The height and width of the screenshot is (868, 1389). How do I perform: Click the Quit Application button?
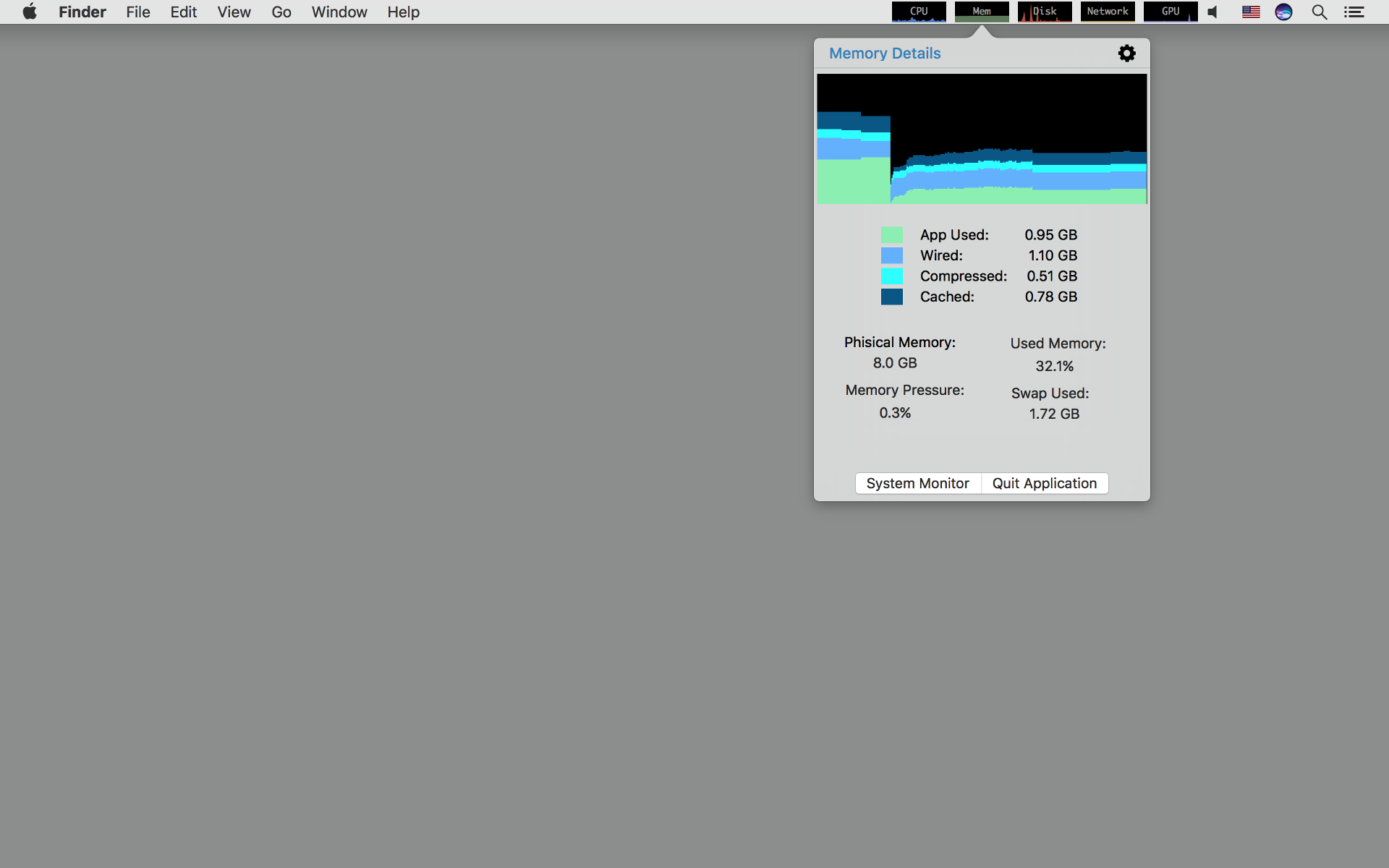[x=1045, y=483]
